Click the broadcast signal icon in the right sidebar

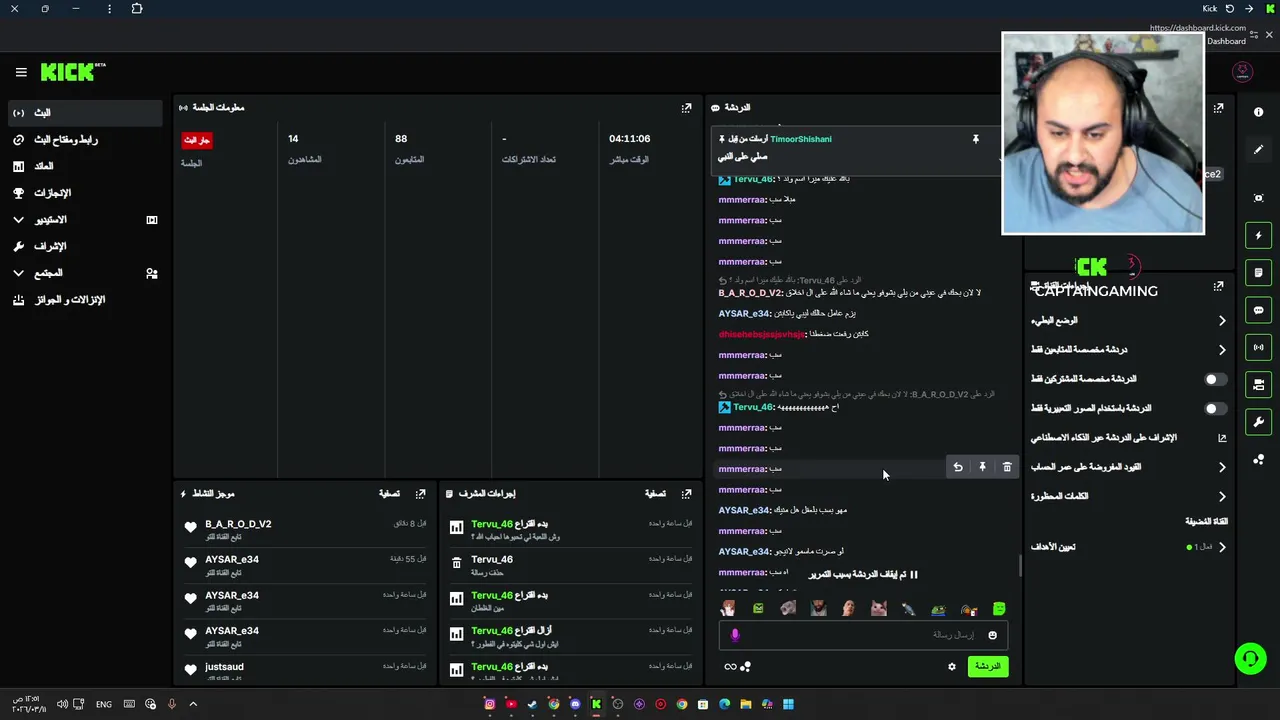click(x=1259, y=347)
